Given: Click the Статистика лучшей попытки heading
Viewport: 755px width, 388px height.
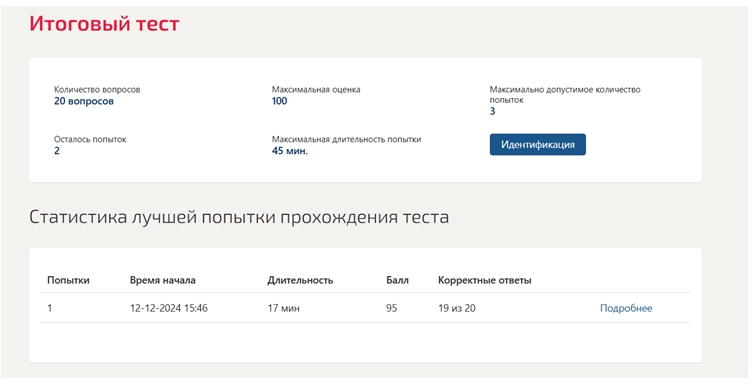Looking at the screenshot, I should (x=239, y=217).
